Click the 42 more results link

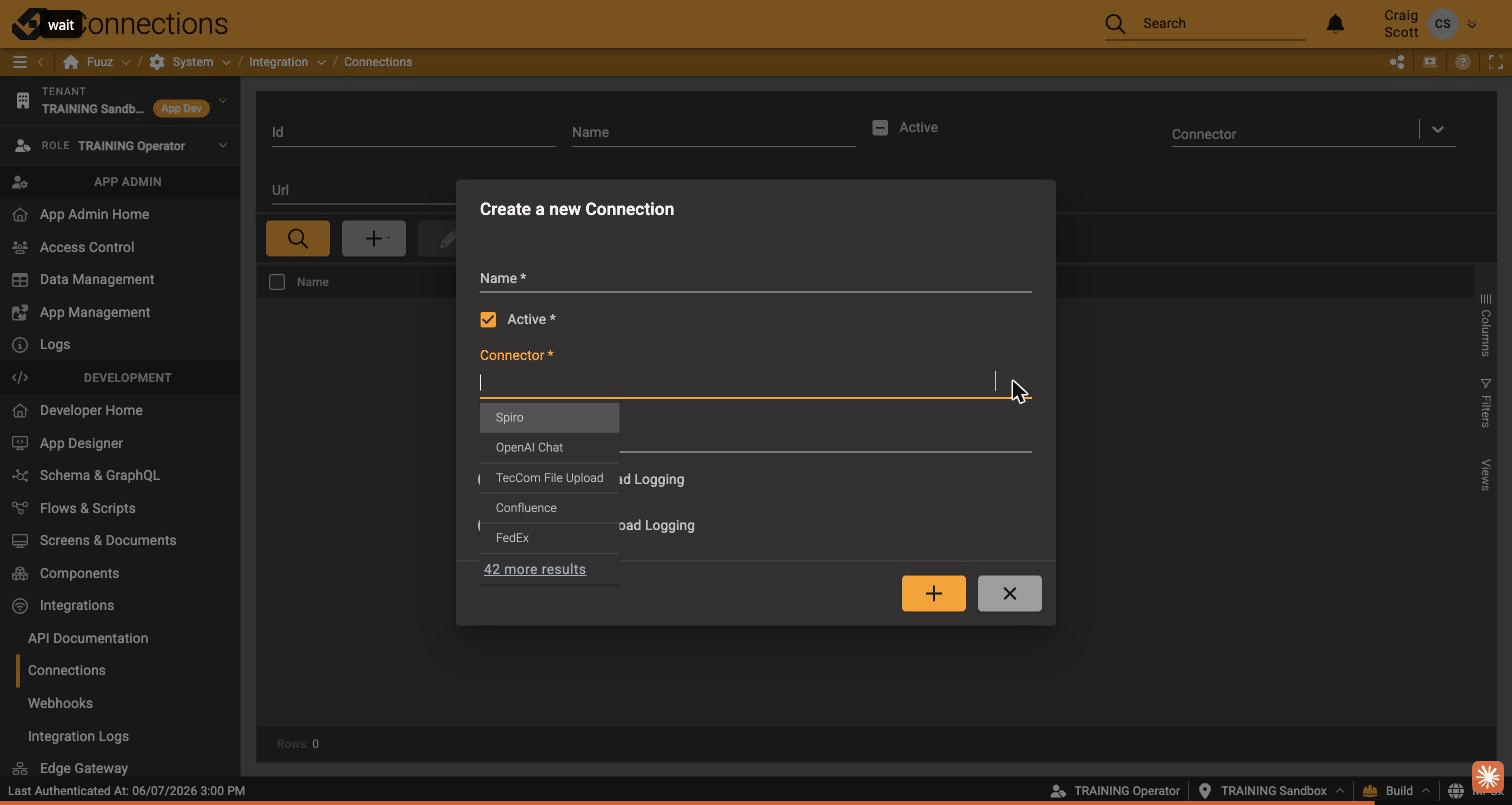pyautogui.click(x=535, y=569)
